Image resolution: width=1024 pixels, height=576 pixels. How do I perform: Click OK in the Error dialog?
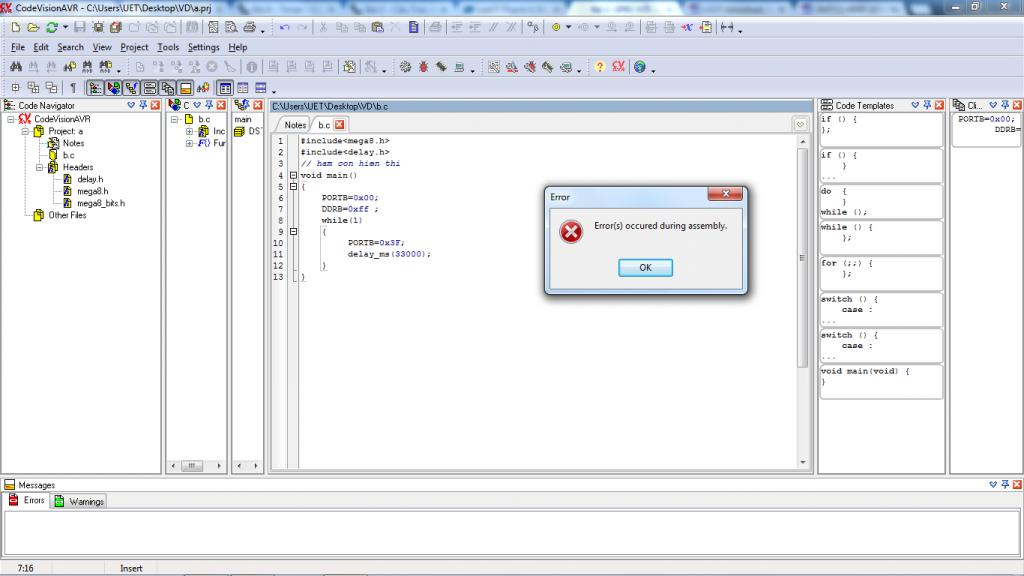[645, 267]
